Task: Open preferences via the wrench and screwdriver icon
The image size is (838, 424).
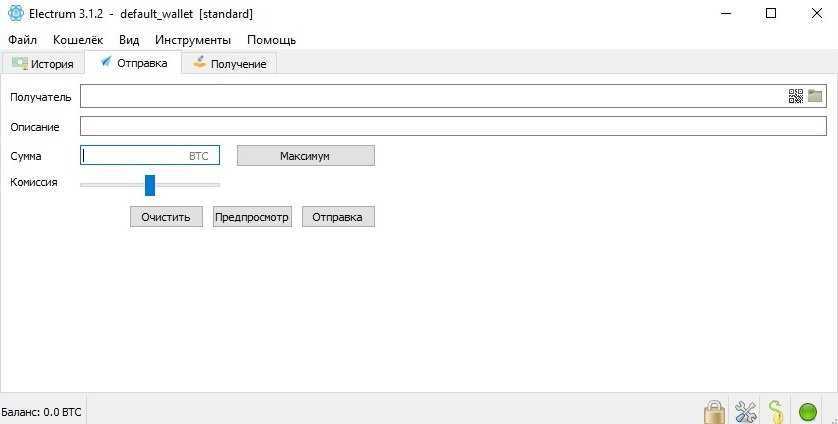Action: pyautogui.click(x=746, y=412)
